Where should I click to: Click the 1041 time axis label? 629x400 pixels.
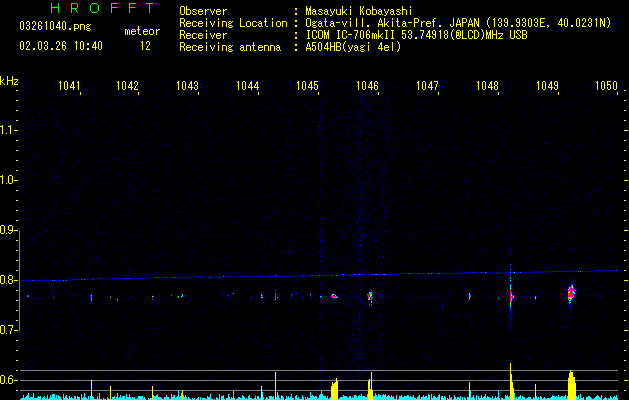pyautogui.click(x=69, y=85)
